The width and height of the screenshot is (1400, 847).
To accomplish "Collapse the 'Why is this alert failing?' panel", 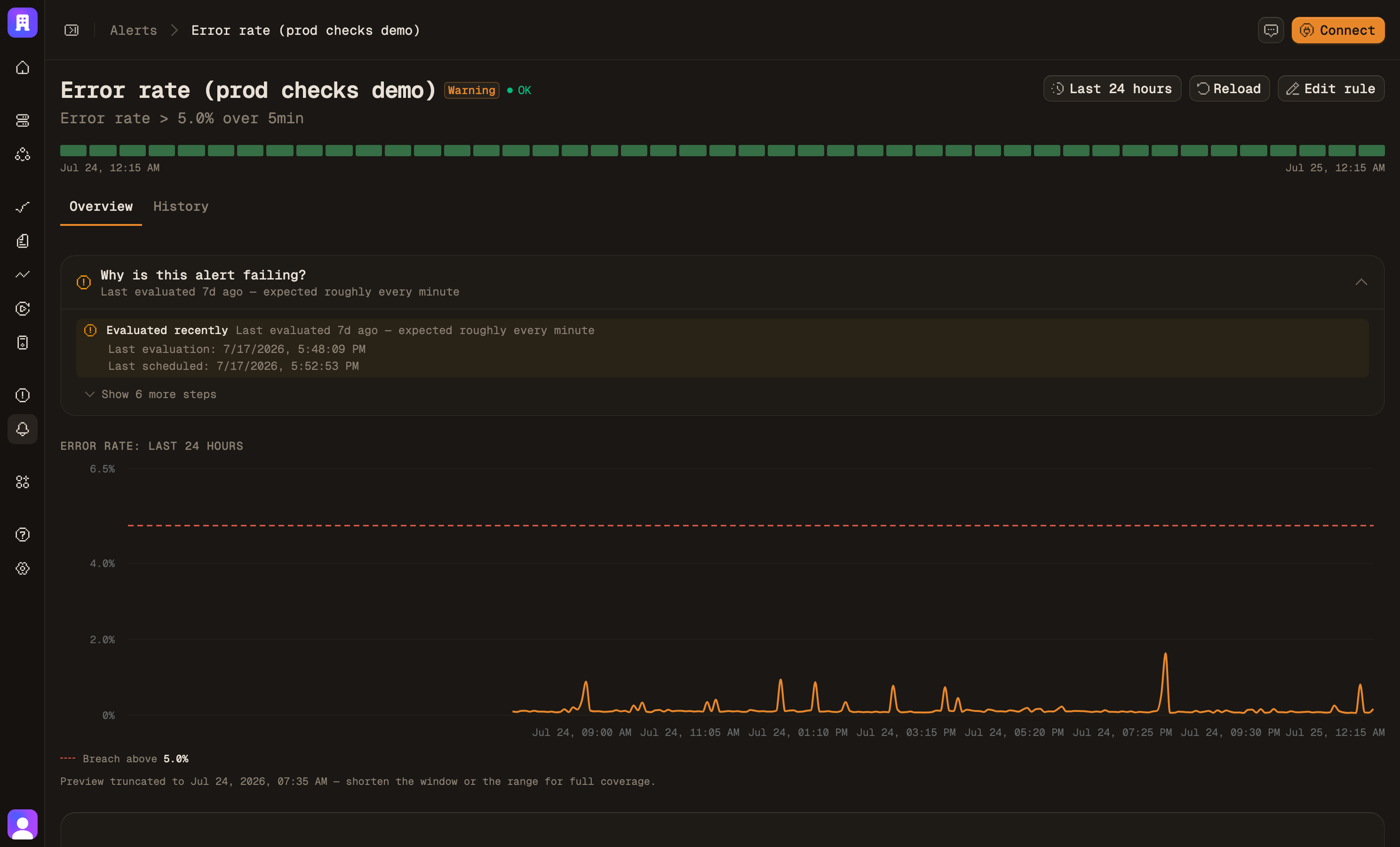I will 1361,282.
